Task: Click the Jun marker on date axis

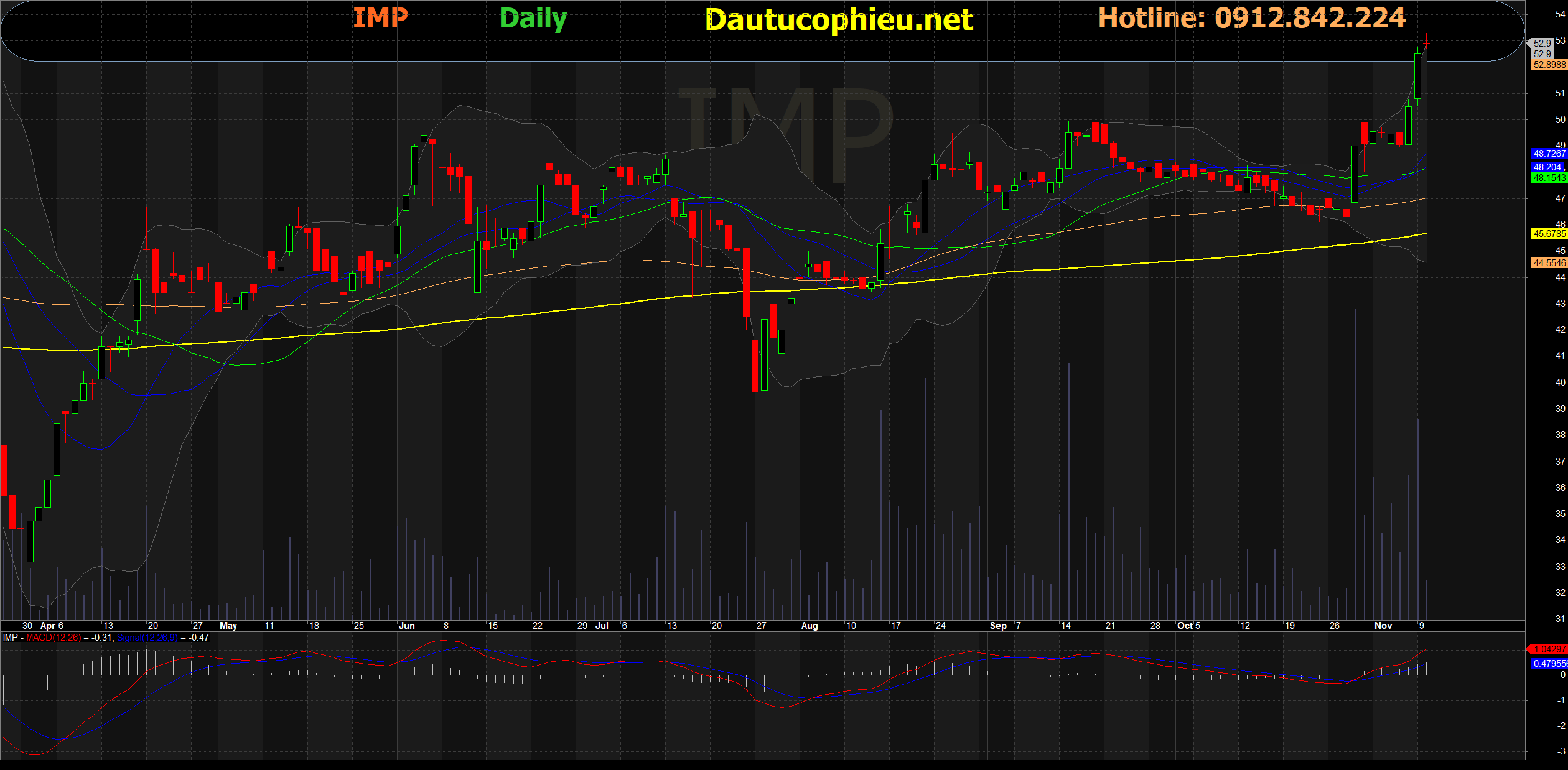Action: click(406, 626)
